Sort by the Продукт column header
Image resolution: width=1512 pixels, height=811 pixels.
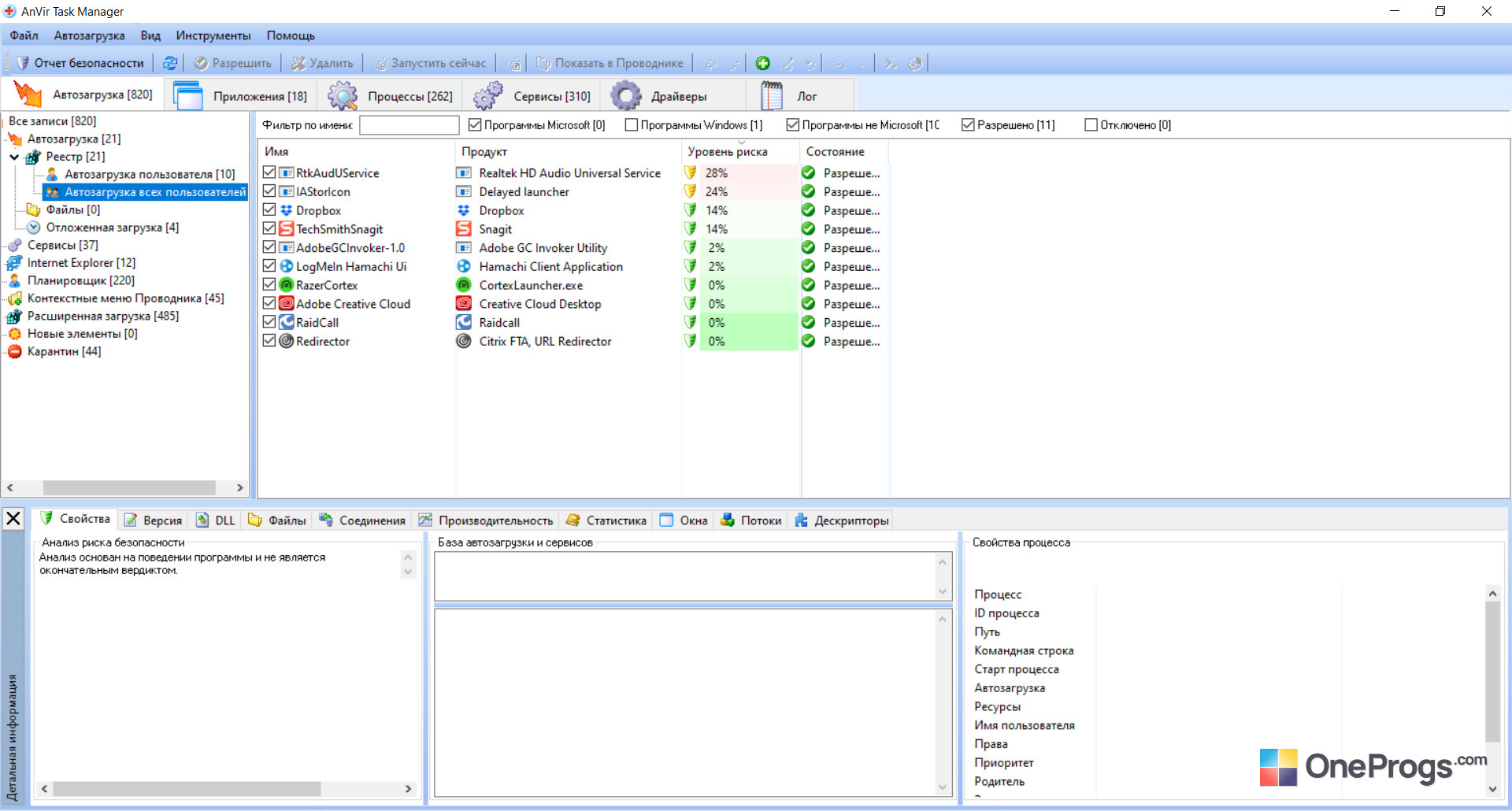pos(569,151)
